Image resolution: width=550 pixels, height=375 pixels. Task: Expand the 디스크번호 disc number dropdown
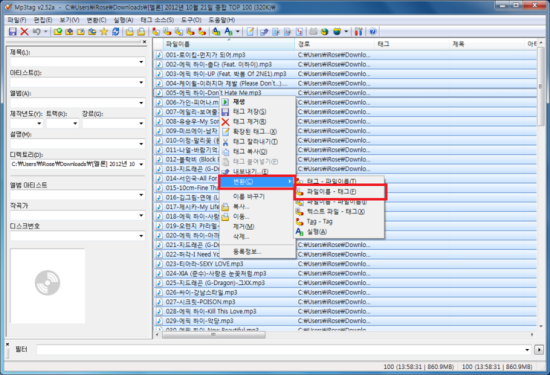click(141, 236)
